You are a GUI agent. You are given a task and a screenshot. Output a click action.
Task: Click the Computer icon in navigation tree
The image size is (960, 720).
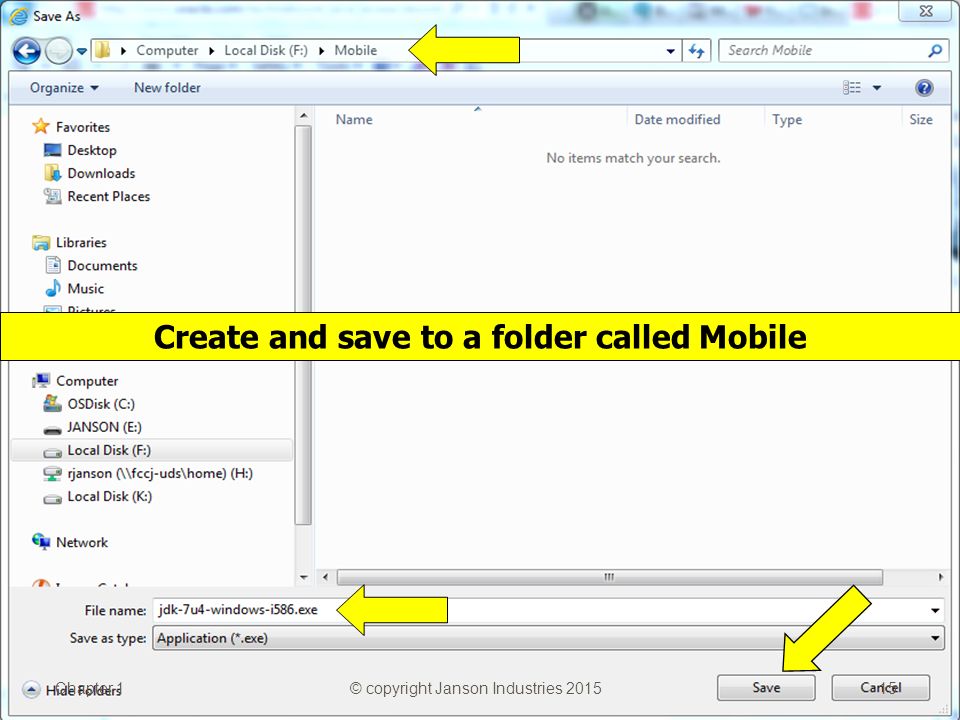[41, 381]
